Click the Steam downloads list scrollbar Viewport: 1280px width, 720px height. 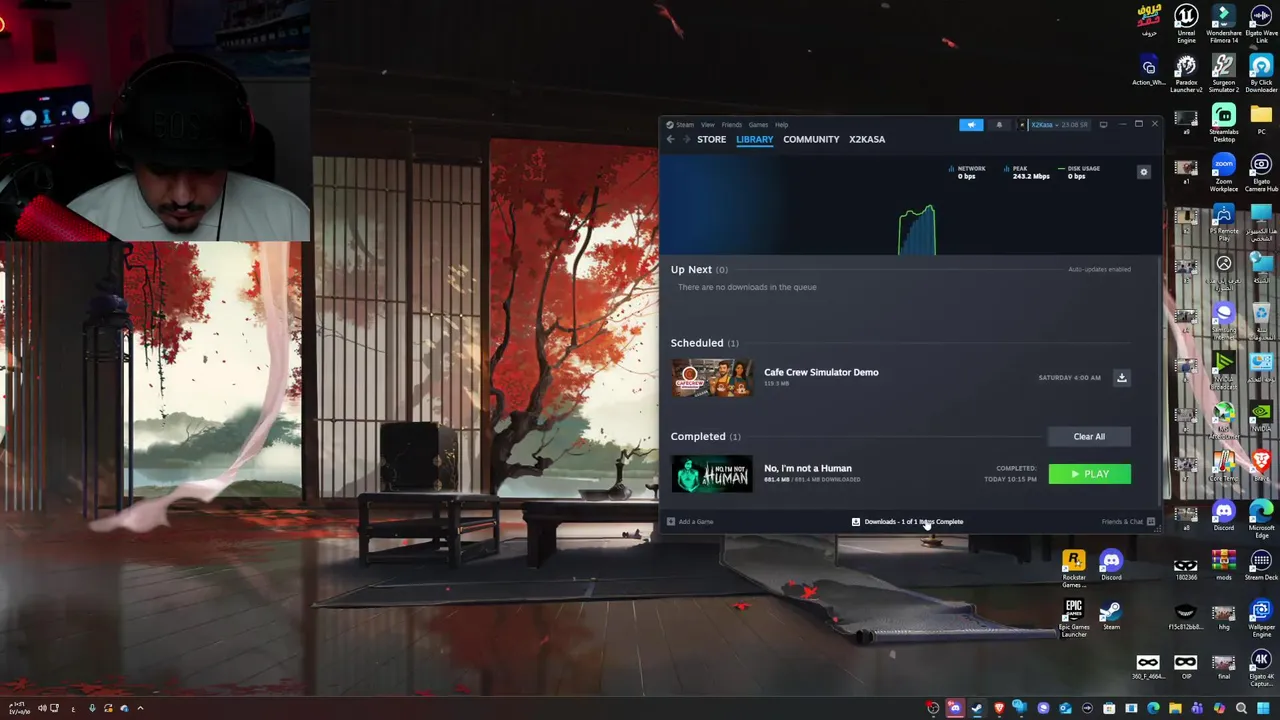1160,380
